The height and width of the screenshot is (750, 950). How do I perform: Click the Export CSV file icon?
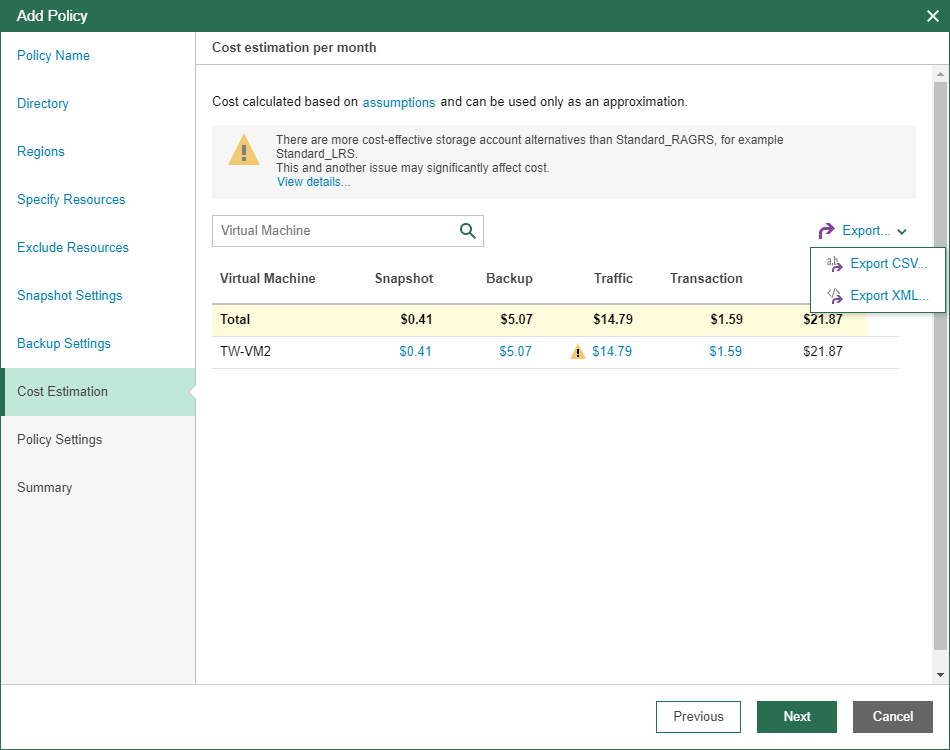834,264
